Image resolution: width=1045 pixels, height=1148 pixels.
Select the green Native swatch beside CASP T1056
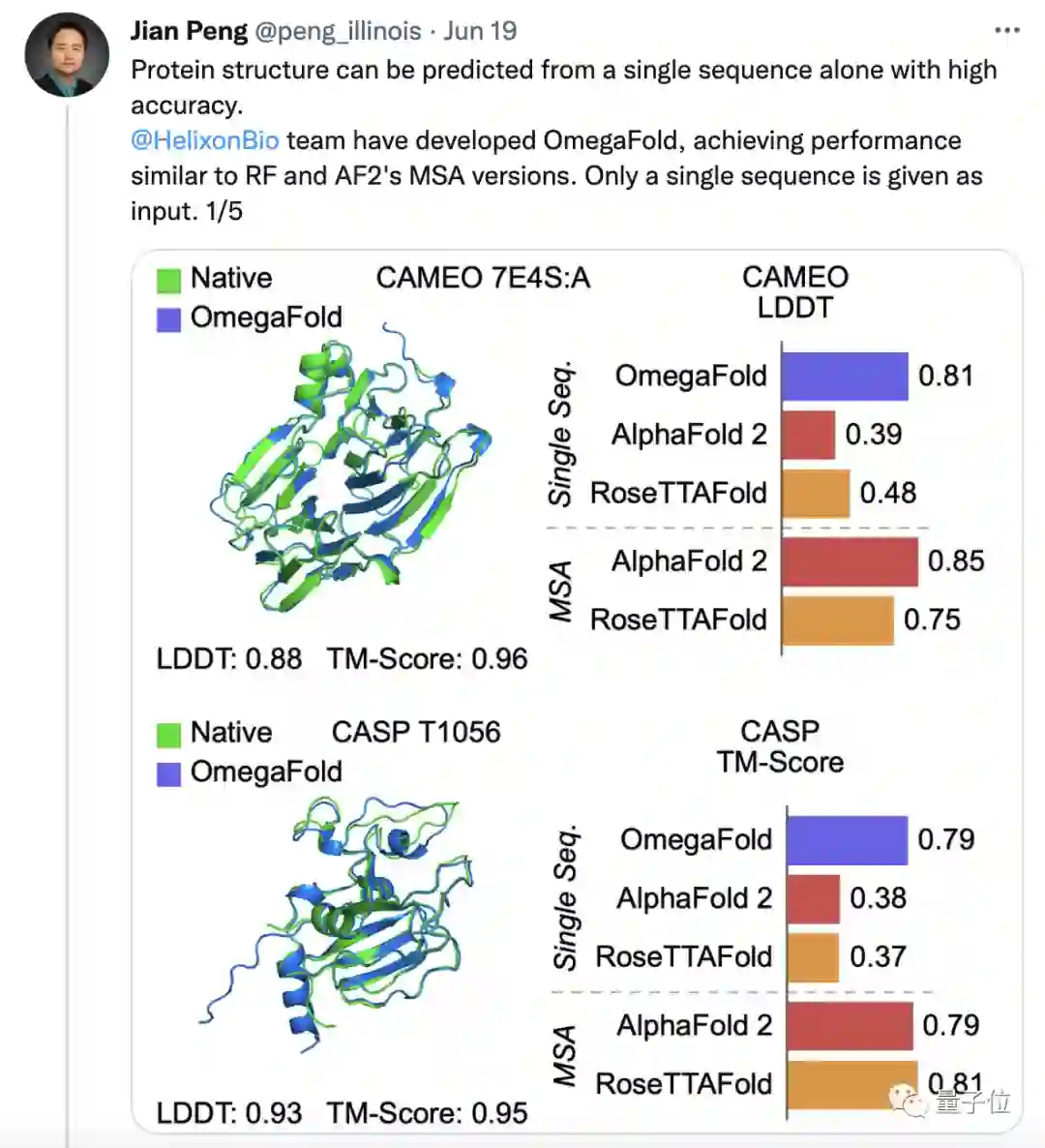pyautogui.click(x=169, y=734)
